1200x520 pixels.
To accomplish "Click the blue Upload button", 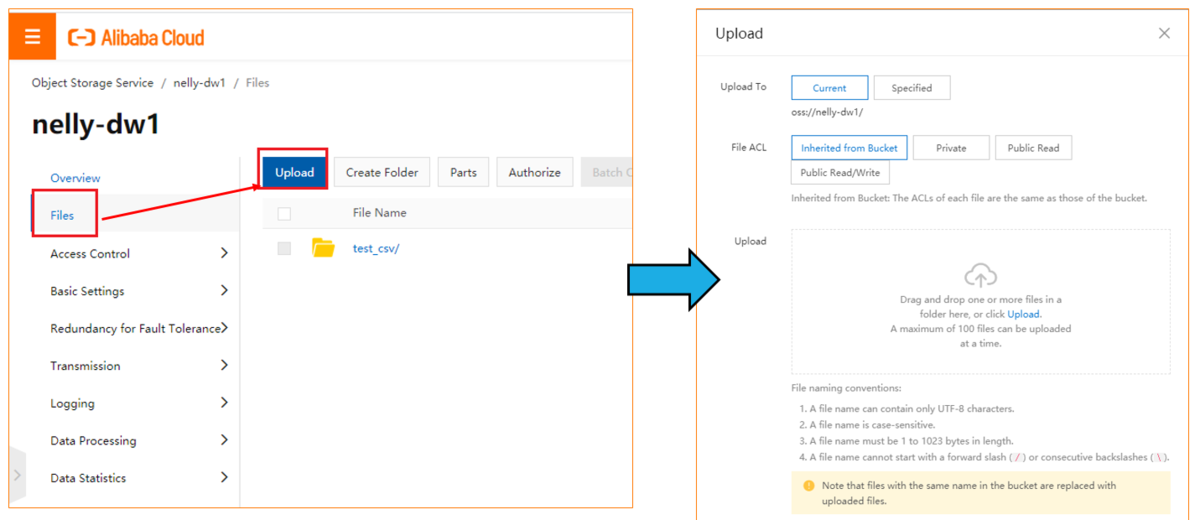I will (x=294, y=172).
